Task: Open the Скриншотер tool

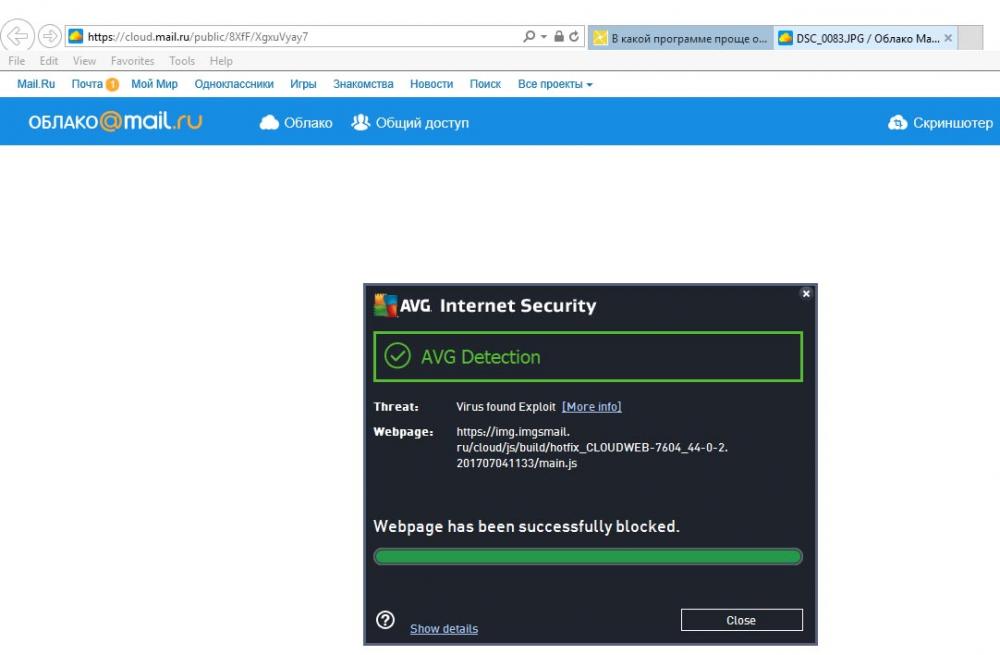Action: click(940, 122)
